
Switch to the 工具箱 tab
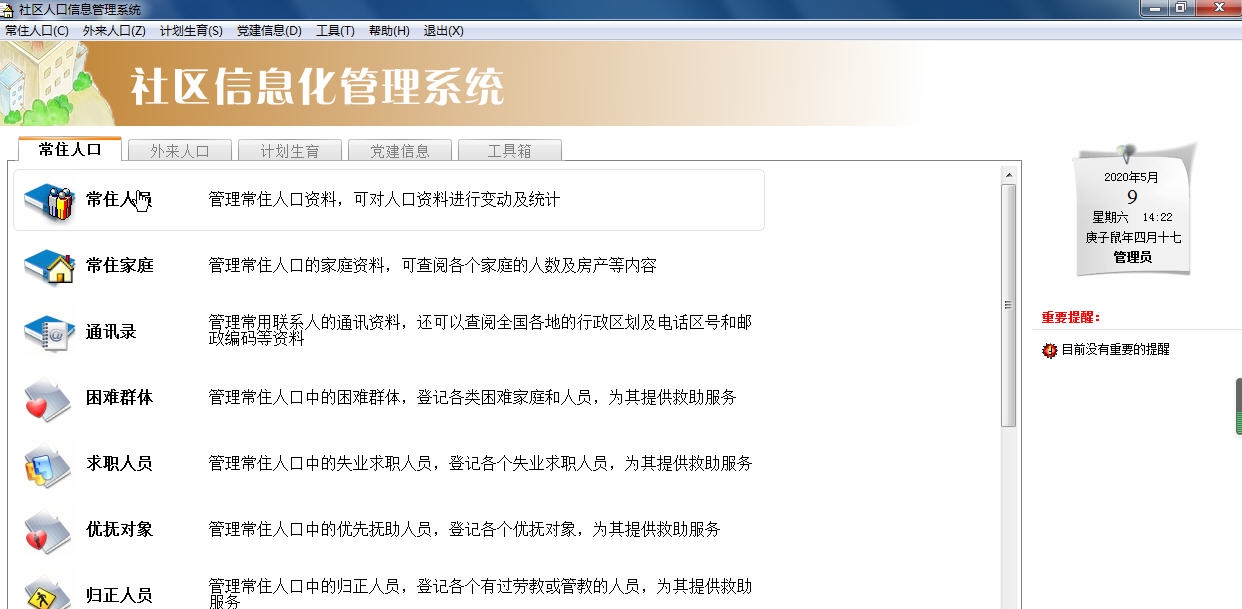(x=510, y=150)
